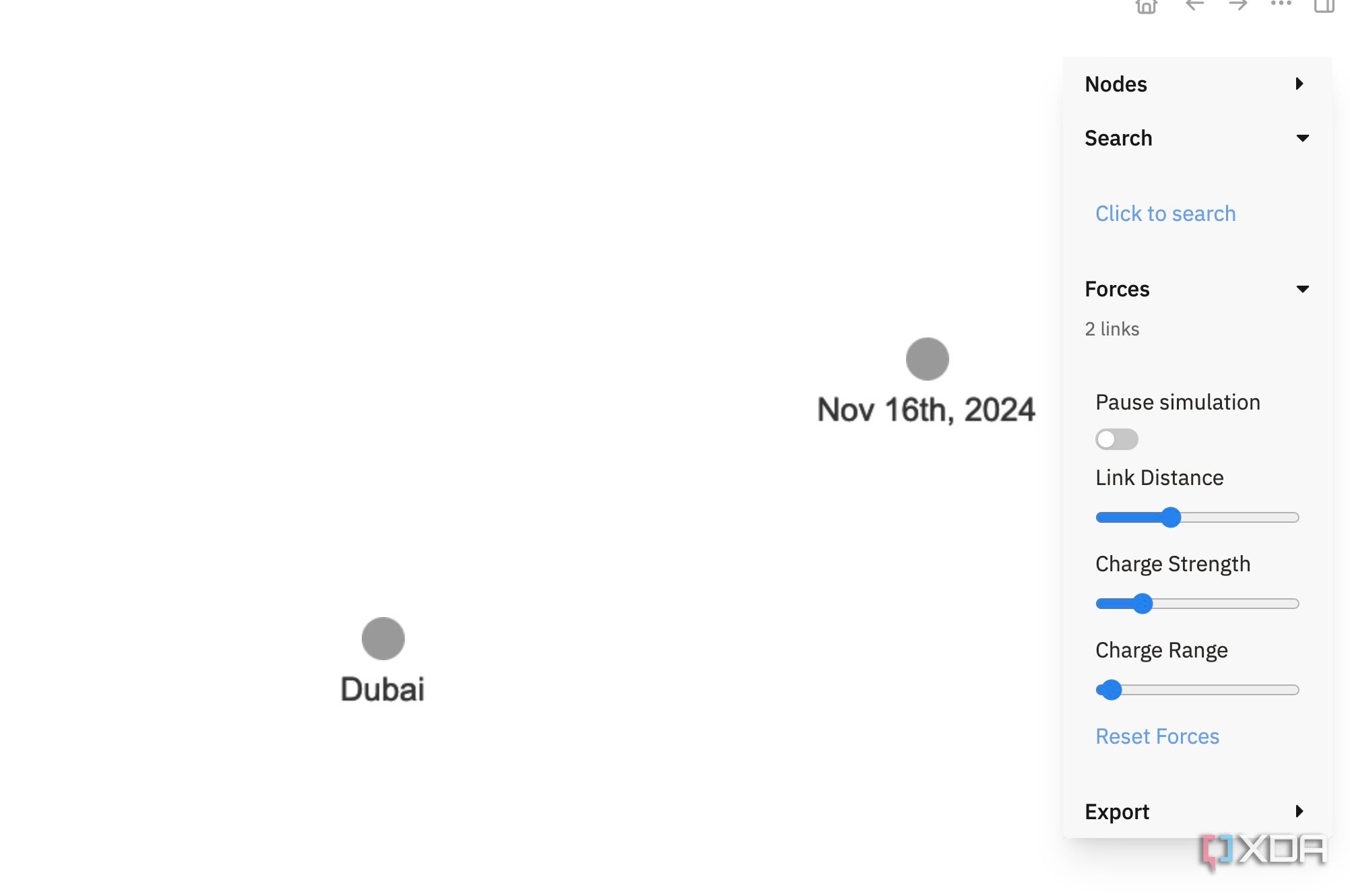This screenshot has height=896, width=1350.
Task: Toggle the right sidebar panel icon
Action: tap(1324, 5)
